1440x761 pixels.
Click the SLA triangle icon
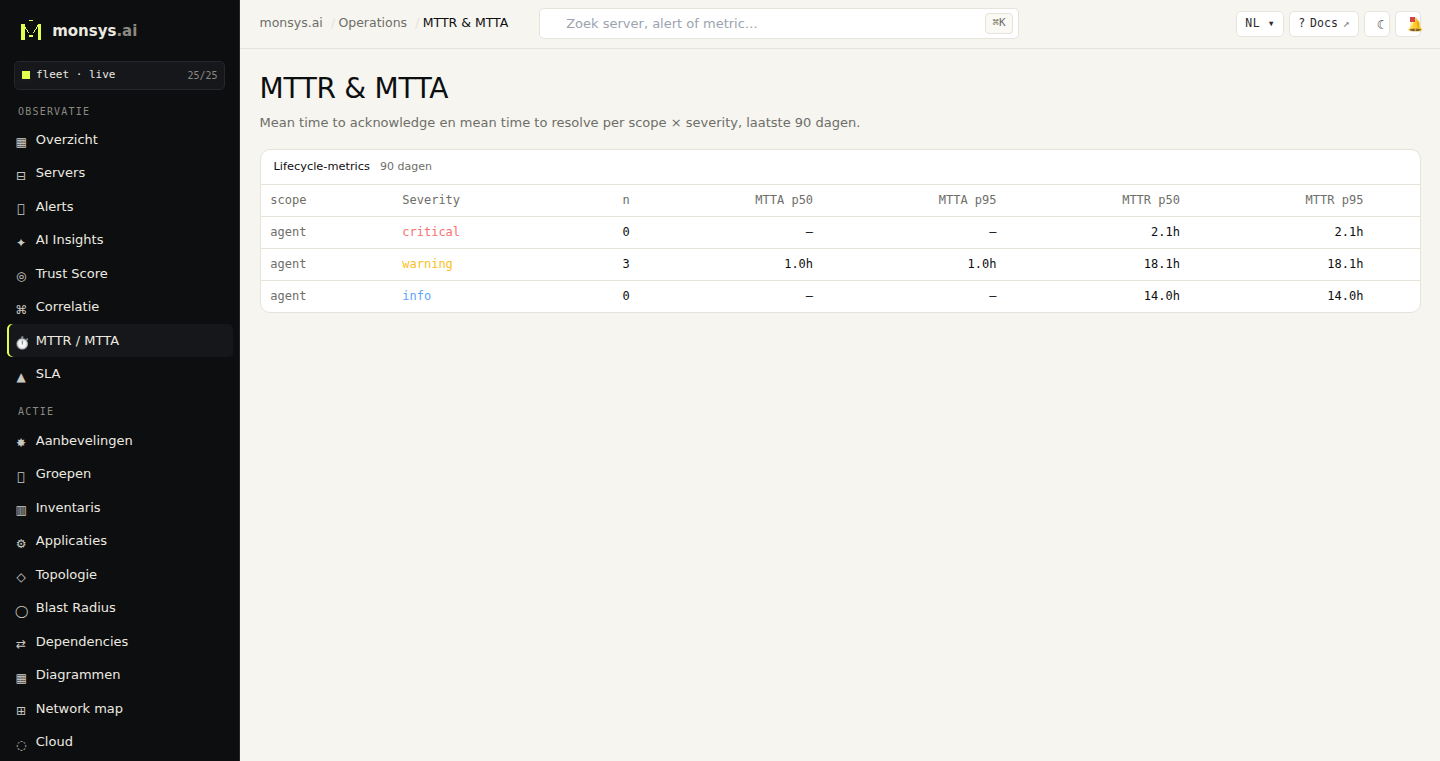pos(21,376)
